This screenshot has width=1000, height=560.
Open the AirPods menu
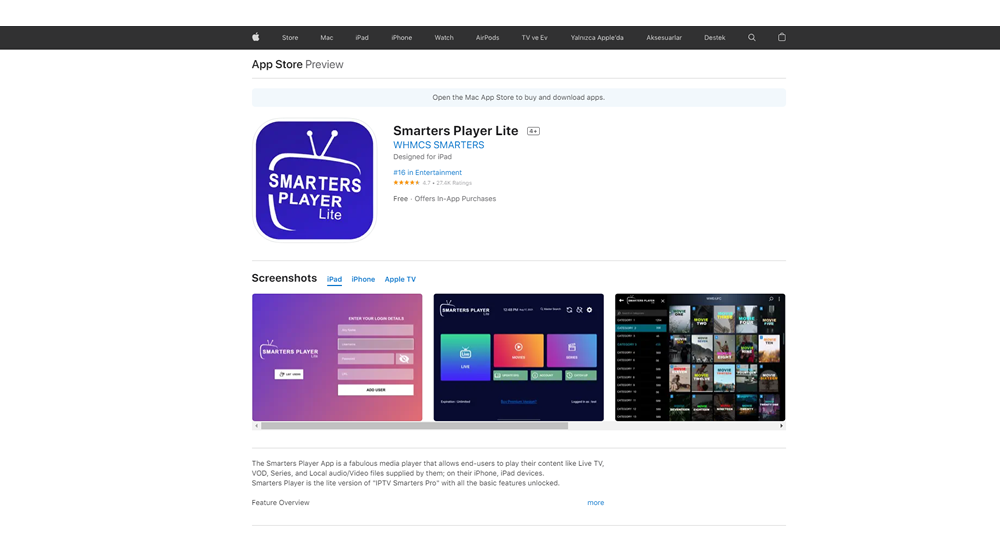487,38
